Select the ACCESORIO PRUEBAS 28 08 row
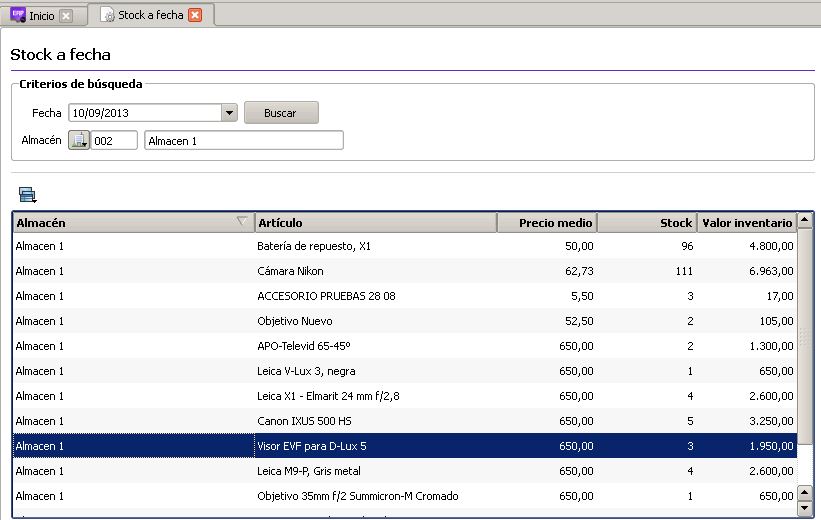This screenshot has height=520, width=821. 405,296
